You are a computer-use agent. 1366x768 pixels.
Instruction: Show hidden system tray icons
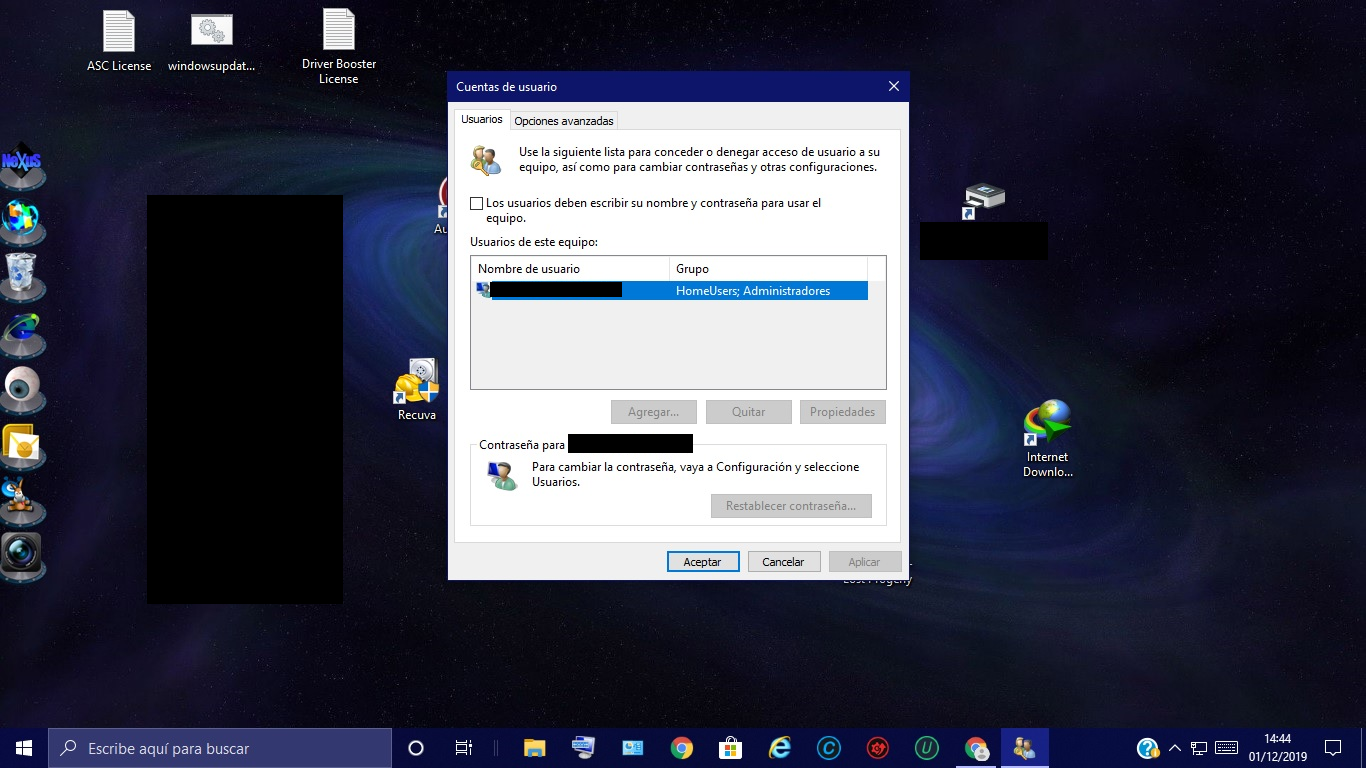(x=1176, y=748)
